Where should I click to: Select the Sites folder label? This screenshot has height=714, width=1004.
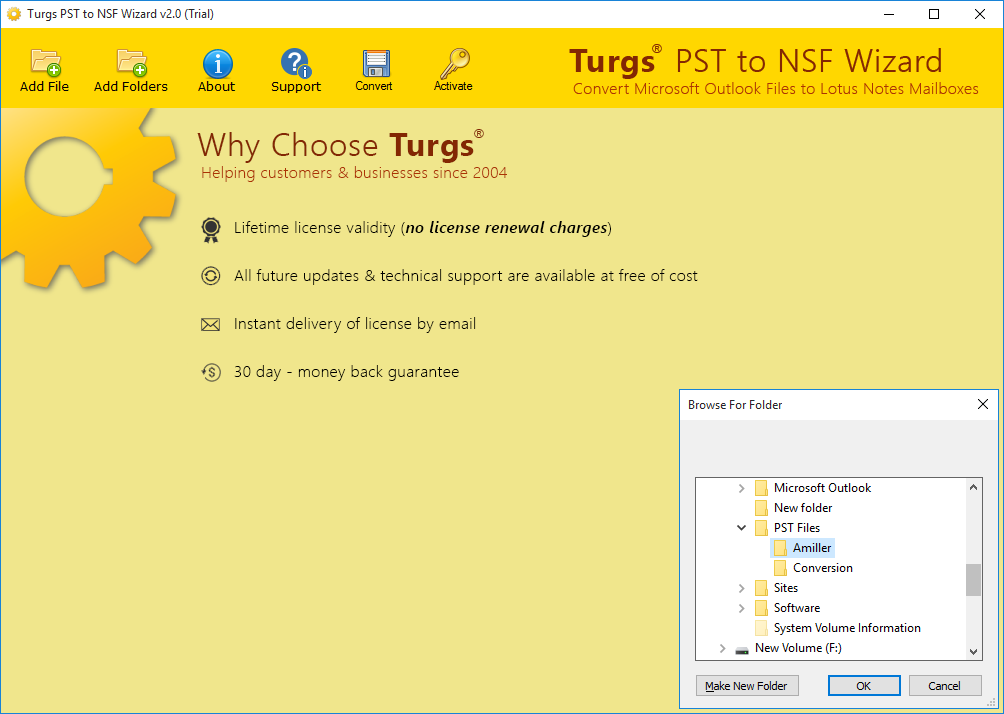coord(786,588)
